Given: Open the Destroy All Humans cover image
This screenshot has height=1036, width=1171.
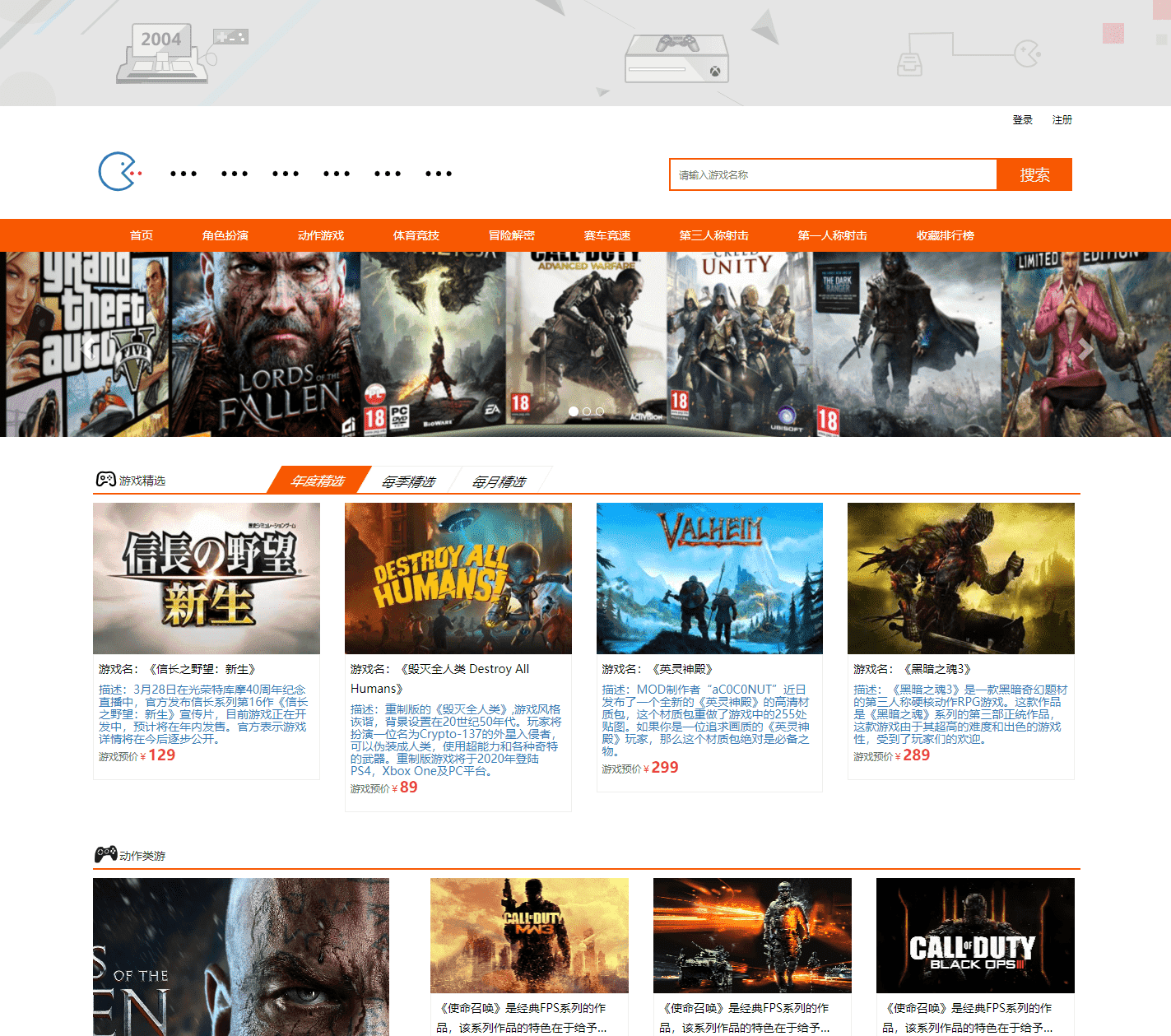Looking at the screenshot, I should tap(458, 578).
